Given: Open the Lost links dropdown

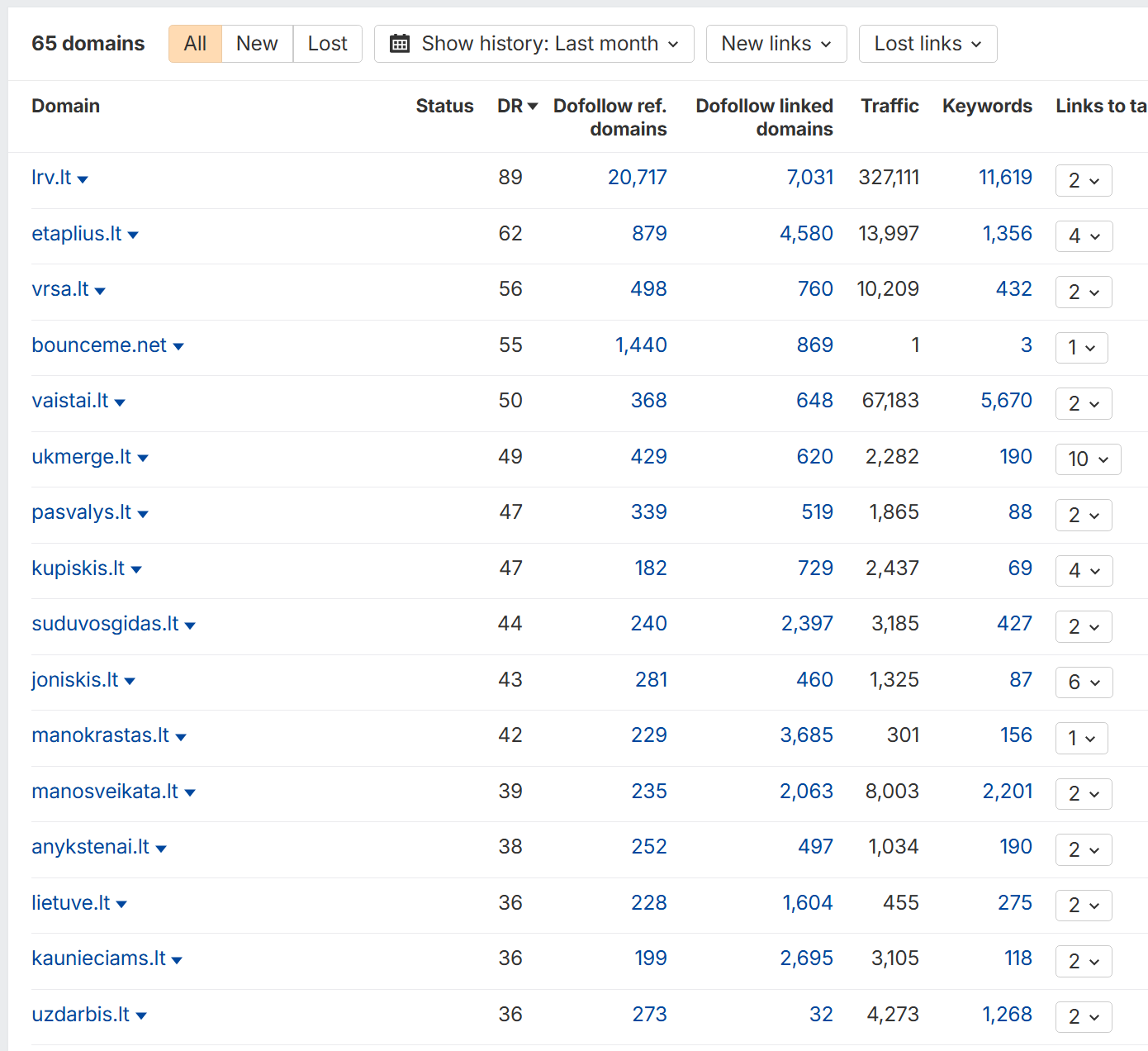Looking at the screenshot, I should coord(927,44).
